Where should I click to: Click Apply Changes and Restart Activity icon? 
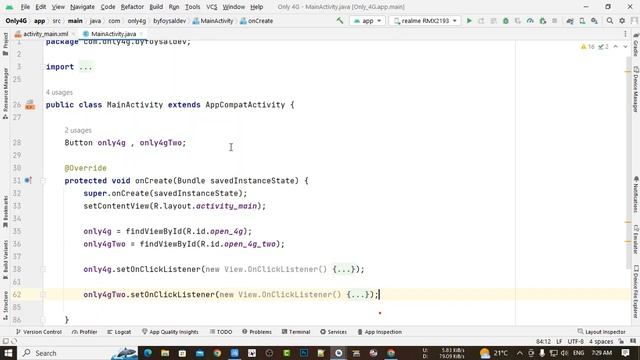[481, 20]
